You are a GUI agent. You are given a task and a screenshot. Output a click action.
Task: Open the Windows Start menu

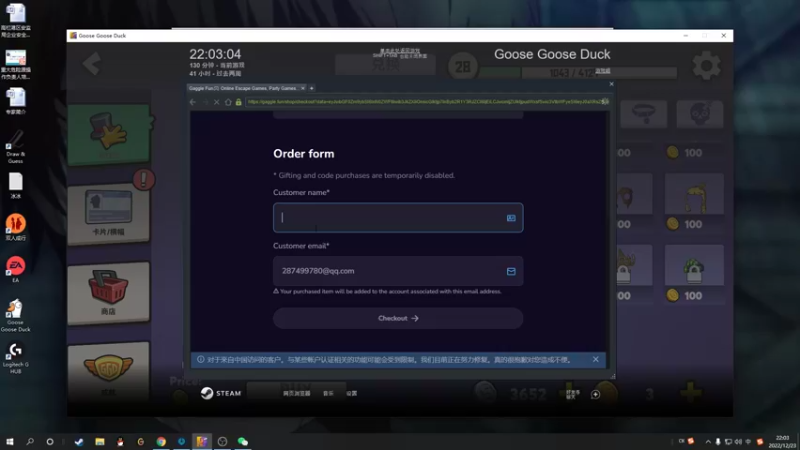point(10,441)
